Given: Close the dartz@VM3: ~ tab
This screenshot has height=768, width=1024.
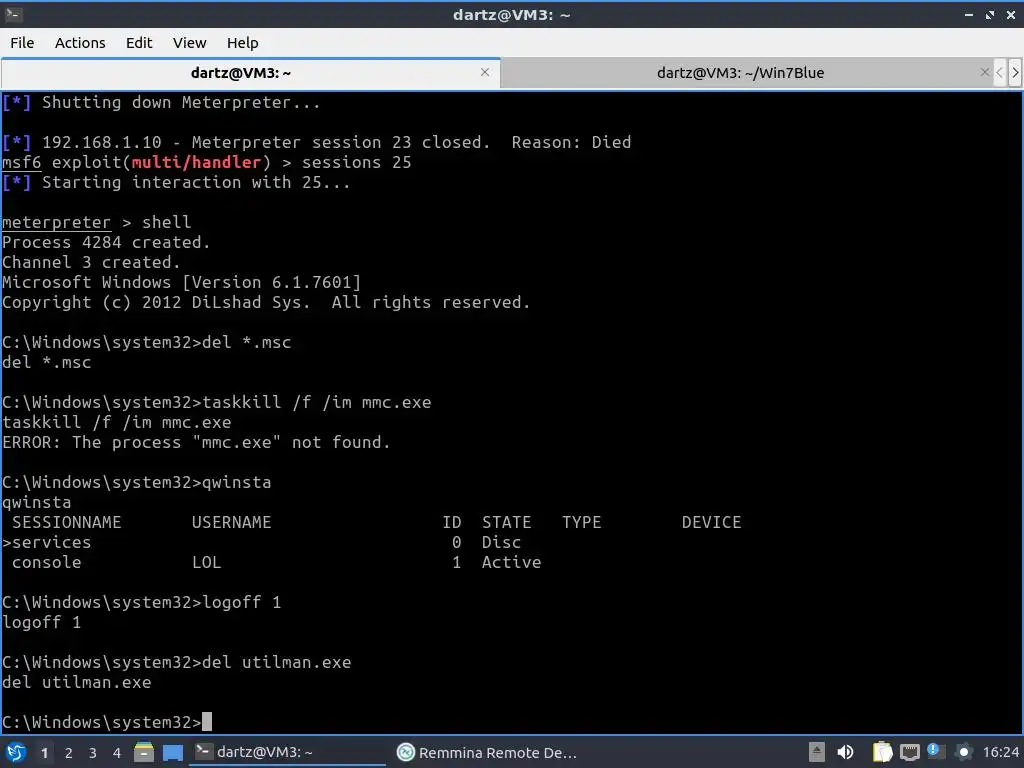Looking at the screenshot, I should tap(485, 72).
